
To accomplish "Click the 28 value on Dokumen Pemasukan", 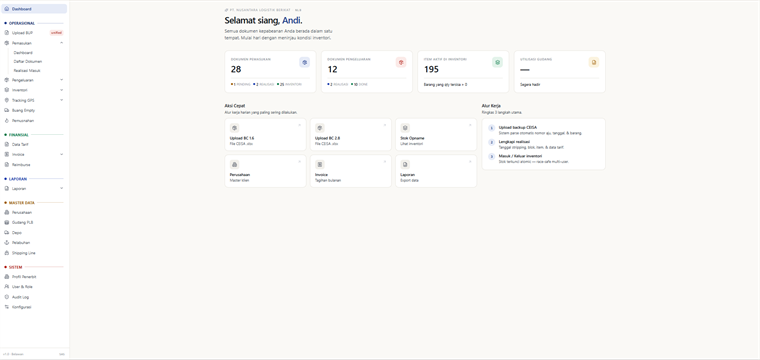I will (x=236, y=69).
